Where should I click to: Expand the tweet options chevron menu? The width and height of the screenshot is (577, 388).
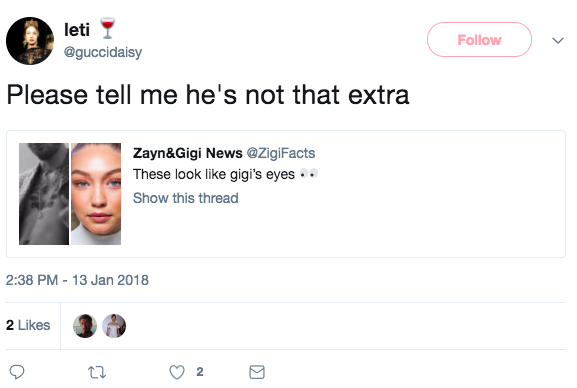click(558, 40)
